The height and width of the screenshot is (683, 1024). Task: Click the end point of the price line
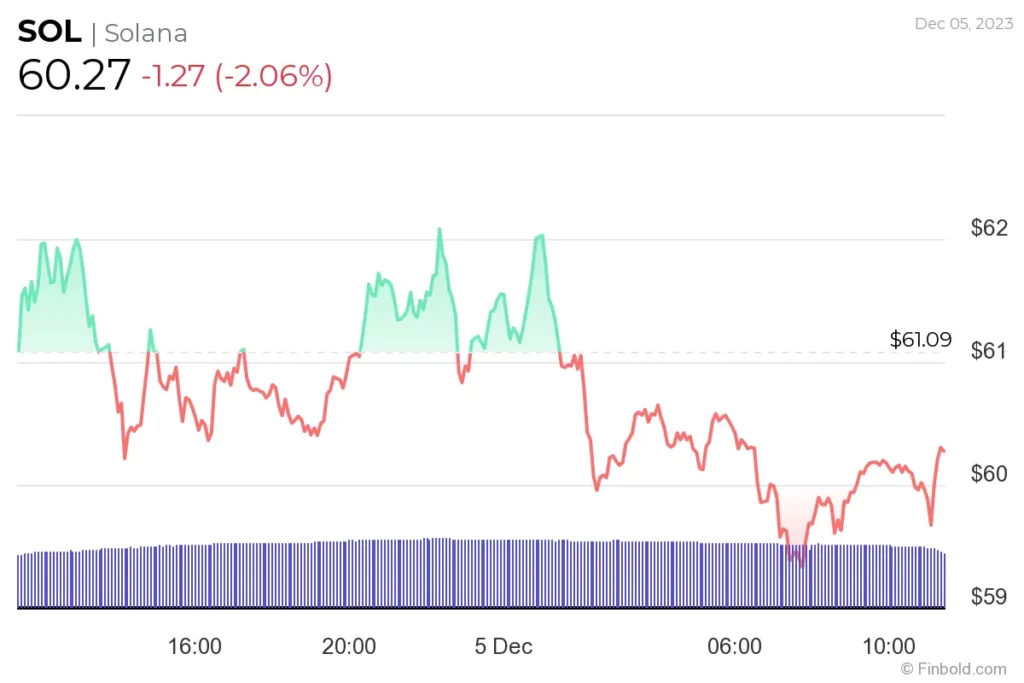pyautogui.click(x=943, y=451)
